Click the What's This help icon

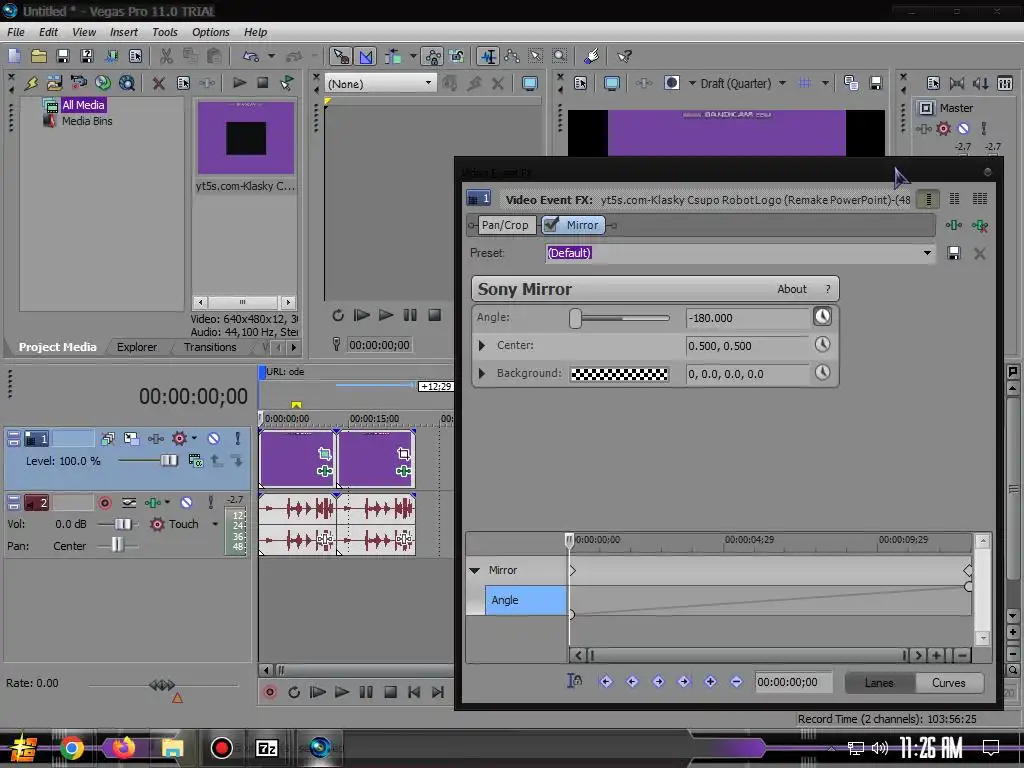(x=624, y=56)
